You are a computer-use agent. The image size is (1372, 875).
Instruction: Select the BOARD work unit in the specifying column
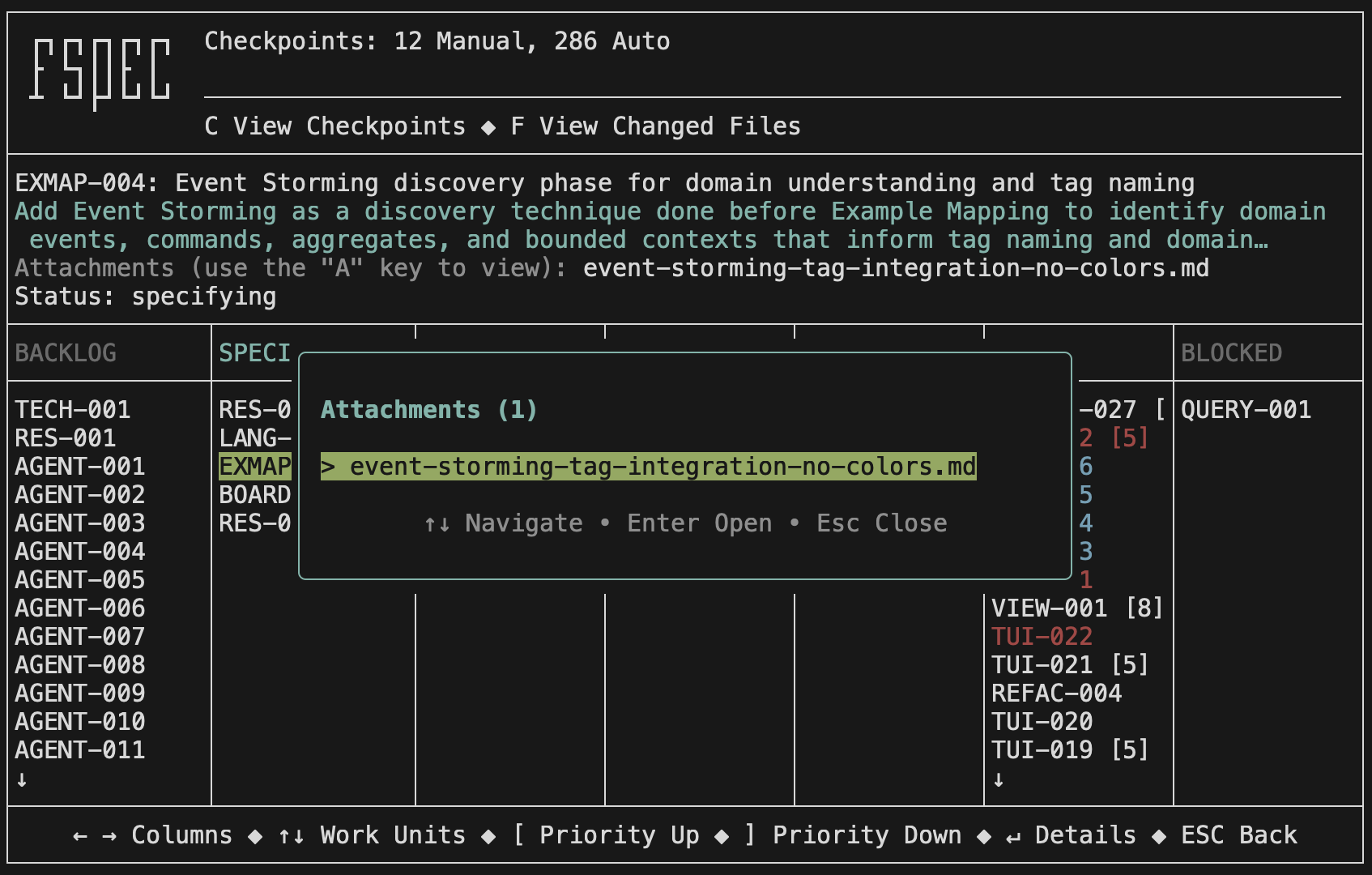click(254, 495)
